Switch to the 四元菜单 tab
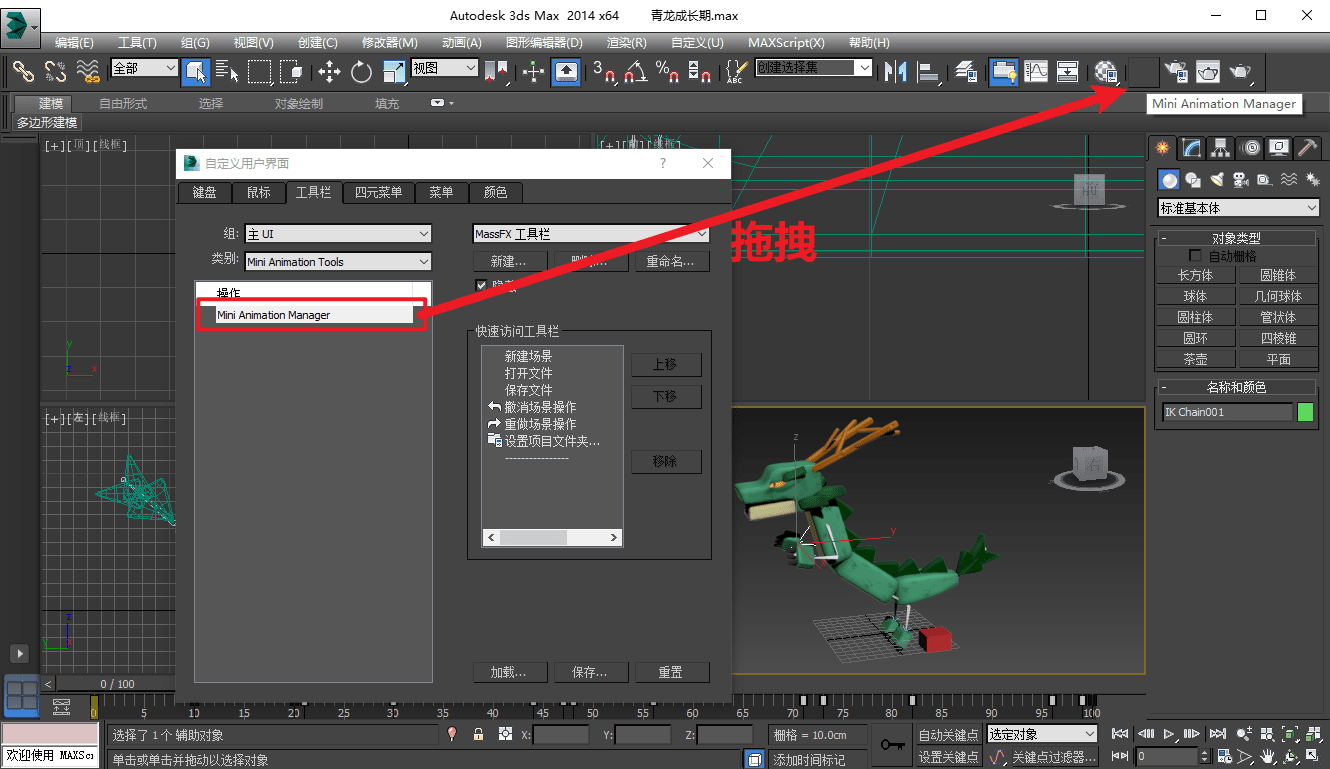Screen dimensions: 1330x769 (379, 192)
